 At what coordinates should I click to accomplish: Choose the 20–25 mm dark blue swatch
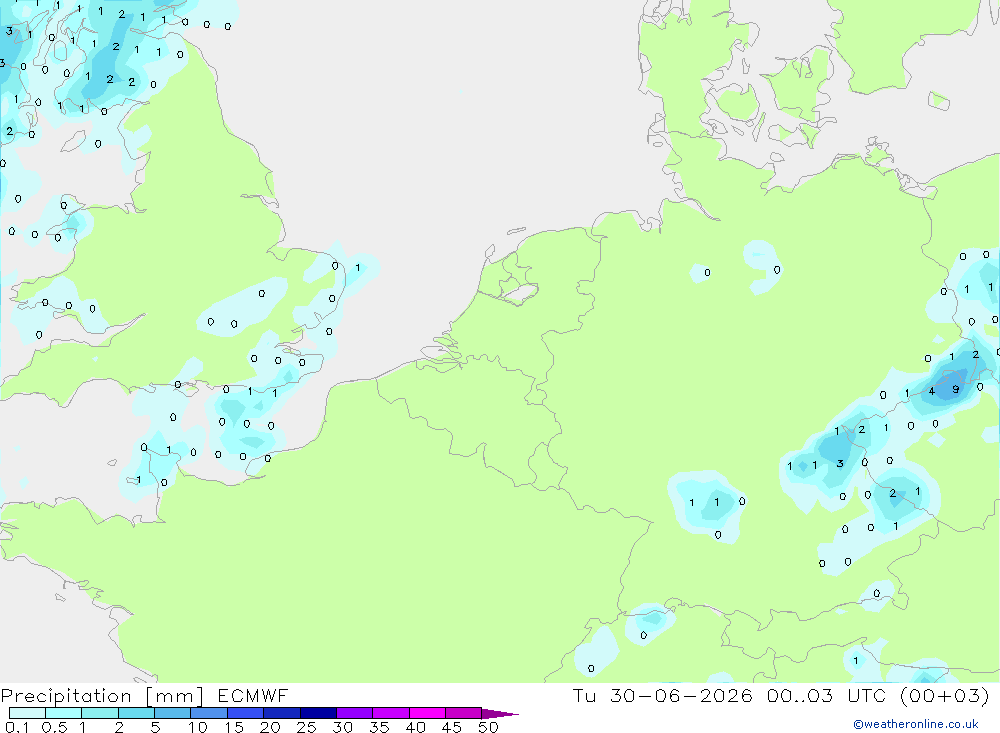[x=282, y=713]
